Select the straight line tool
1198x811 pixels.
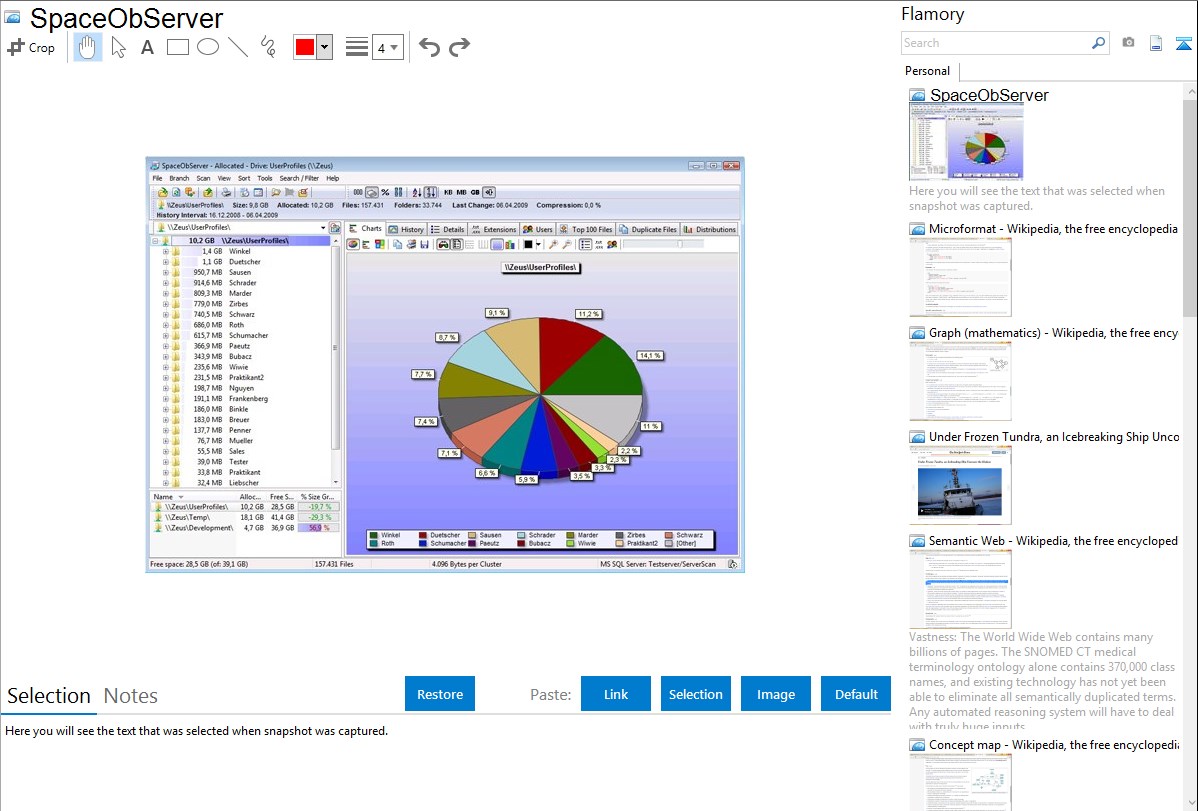[238, 47]
